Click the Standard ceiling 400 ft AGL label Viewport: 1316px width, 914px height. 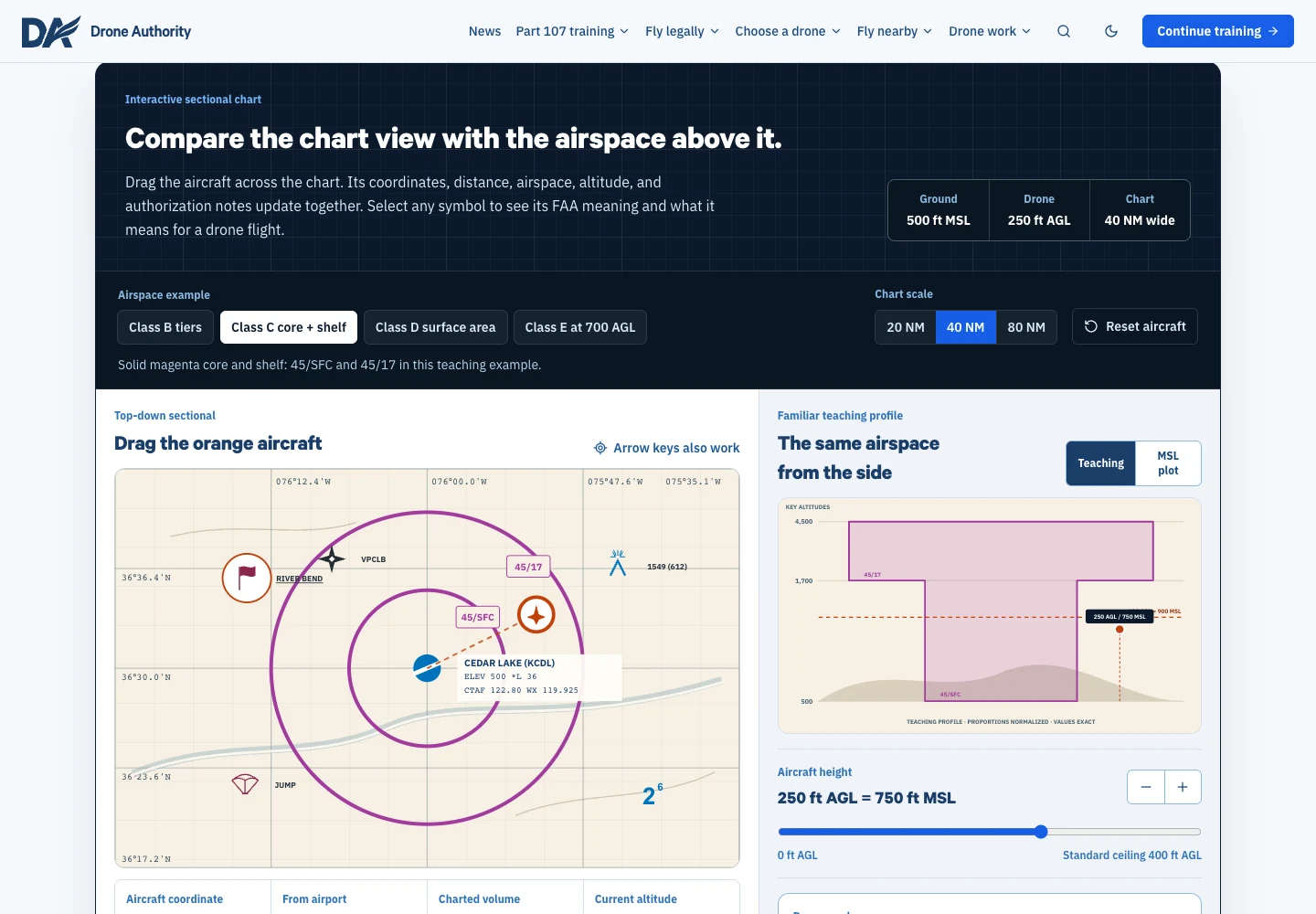tap(1132, 856)
